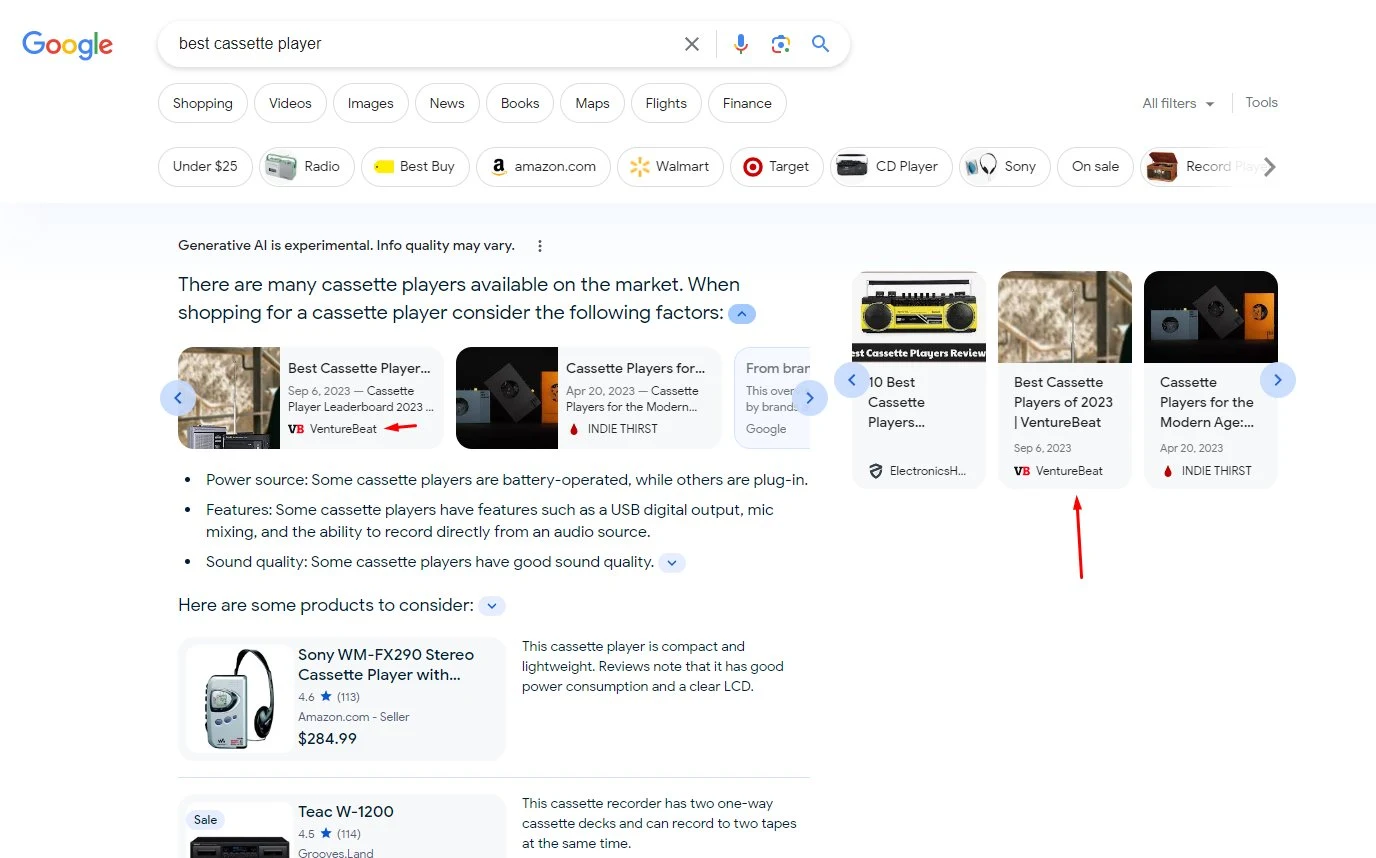This screenshot has height=858, width=1376.
Task: Go to next card in left source carousel
Action: 810,398
